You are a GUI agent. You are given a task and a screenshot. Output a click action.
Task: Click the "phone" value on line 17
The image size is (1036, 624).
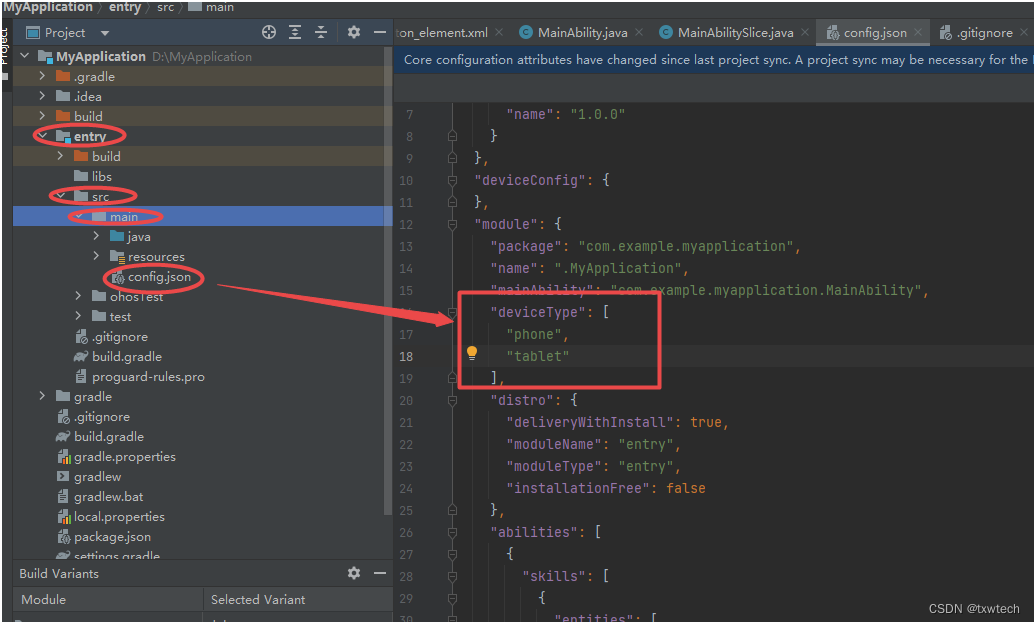click(x=534, y=334)
